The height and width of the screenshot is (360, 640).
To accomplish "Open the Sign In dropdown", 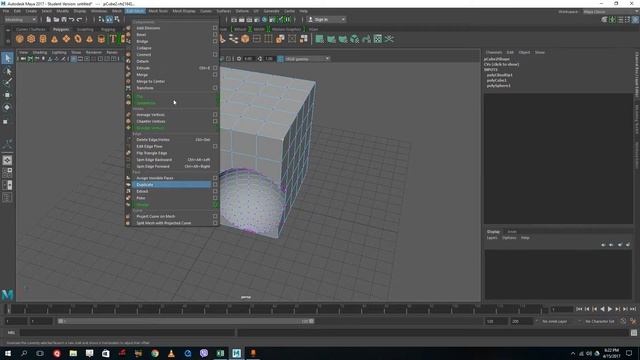I will [327, 20].
